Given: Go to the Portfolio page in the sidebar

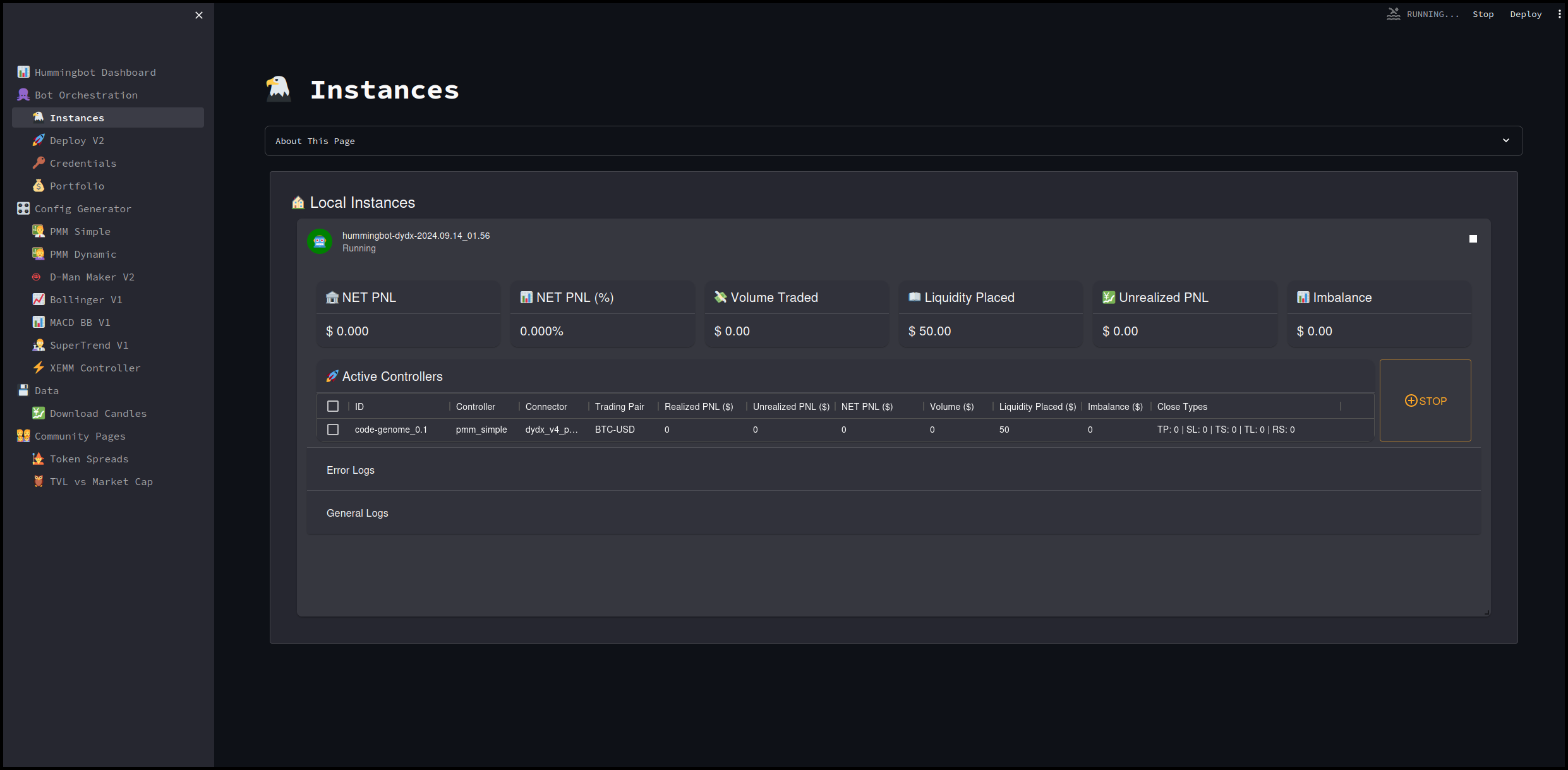Looking at the screenshot, I should (x=77, y=186).
